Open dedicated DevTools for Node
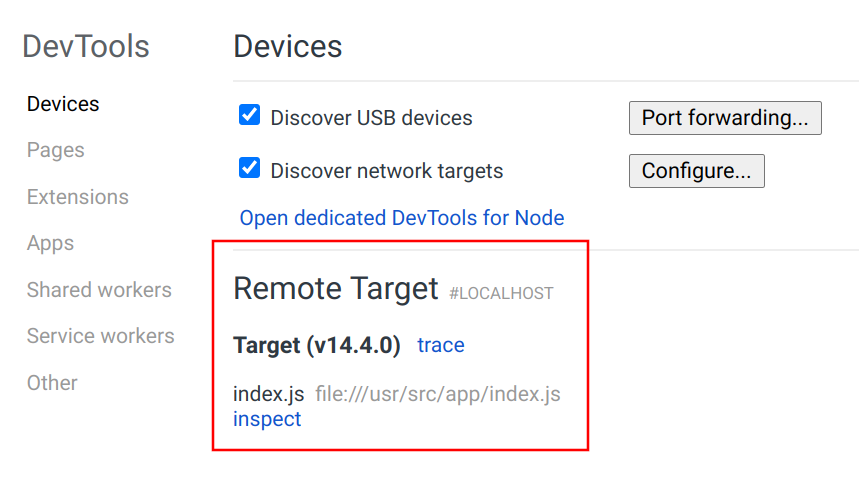 [x=402, y=218]
